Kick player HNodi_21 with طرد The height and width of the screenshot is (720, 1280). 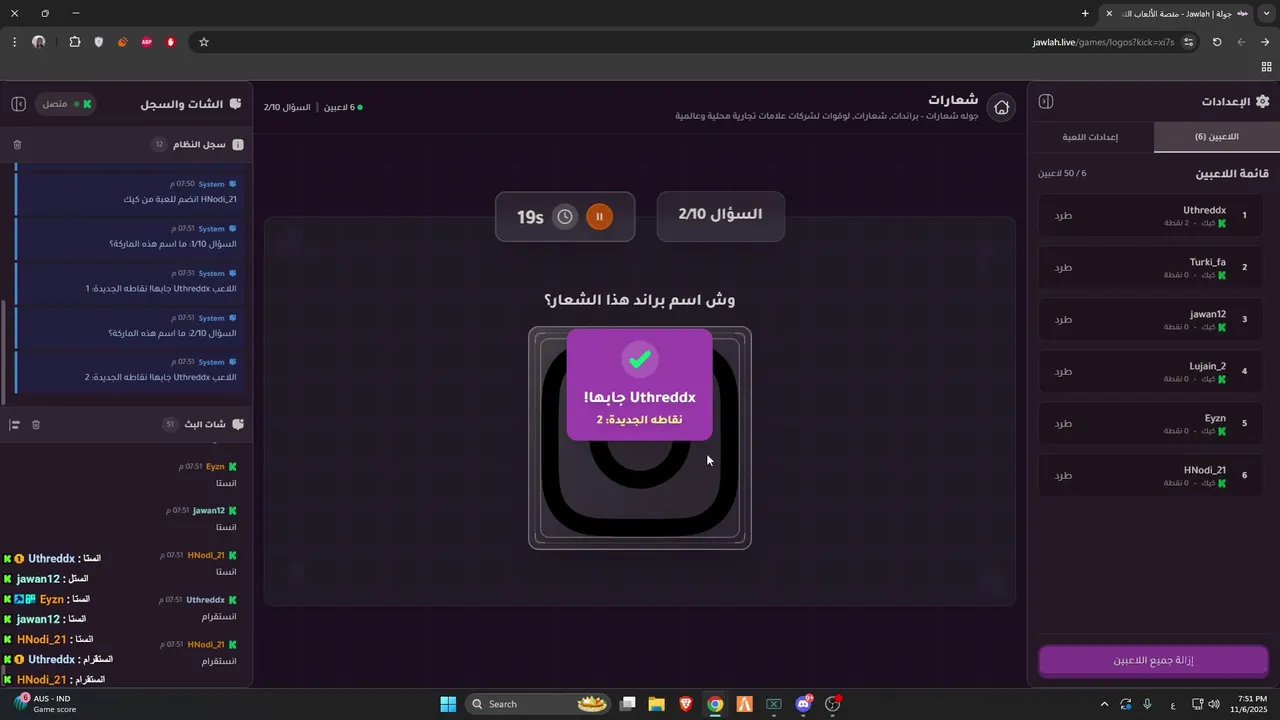point(1062,475)
